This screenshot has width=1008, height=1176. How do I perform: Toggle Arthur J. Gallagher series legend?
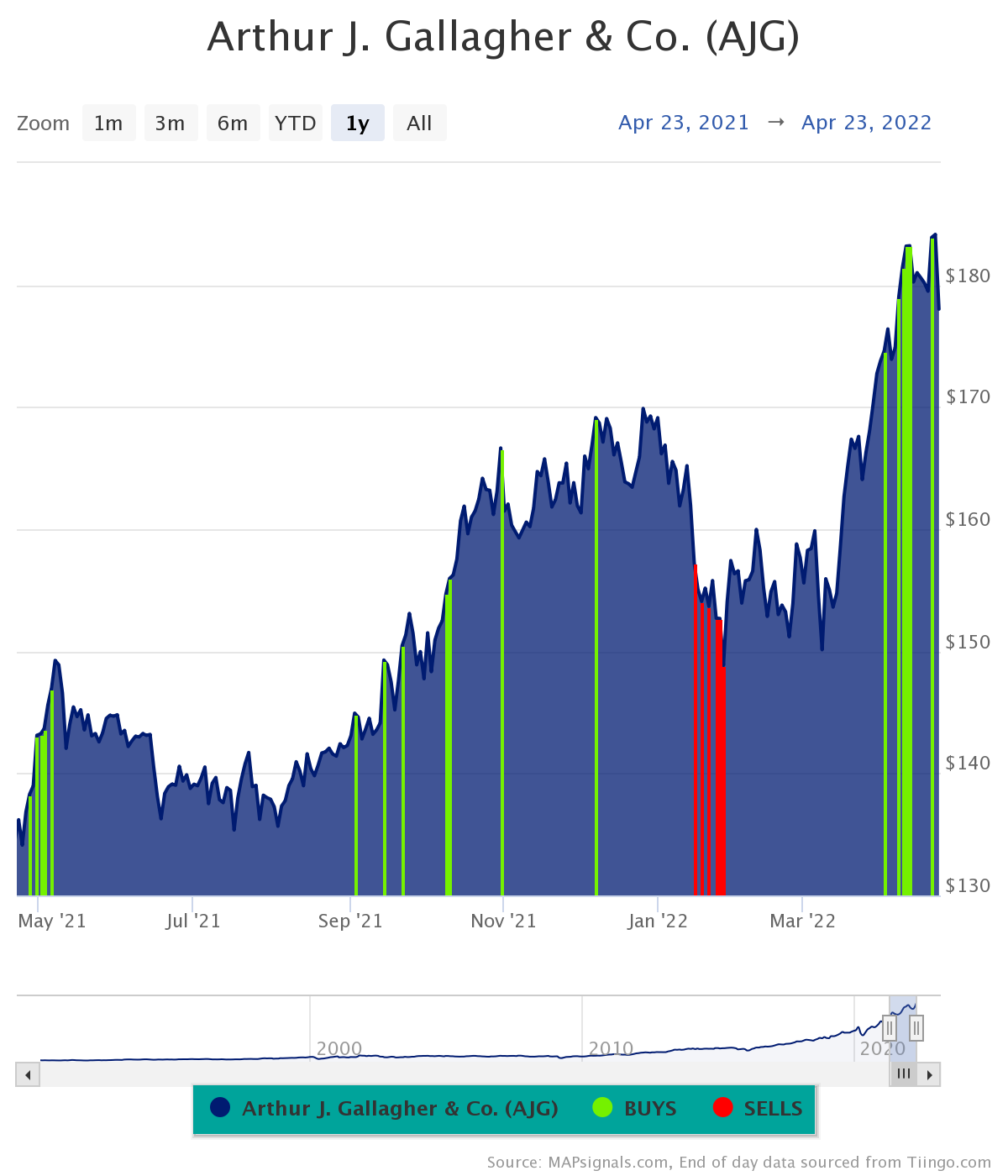(x=385, y=1109)
